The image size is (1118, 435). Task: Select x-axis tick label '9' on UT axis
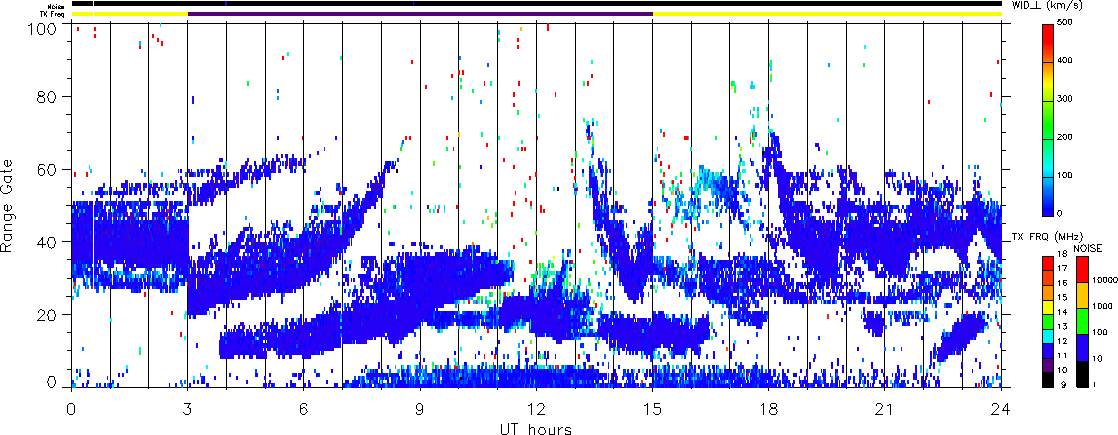point(420,409)
